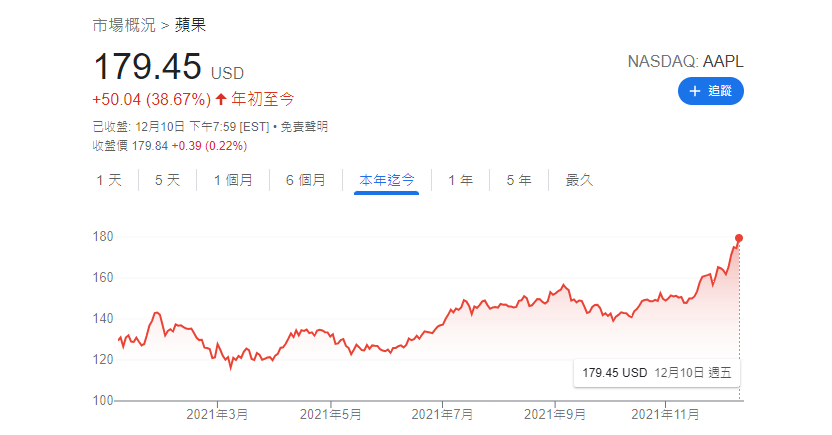Show the 最久 maximum range tab
The width and height of the screenshot is (832, 435).
(579, 180)
